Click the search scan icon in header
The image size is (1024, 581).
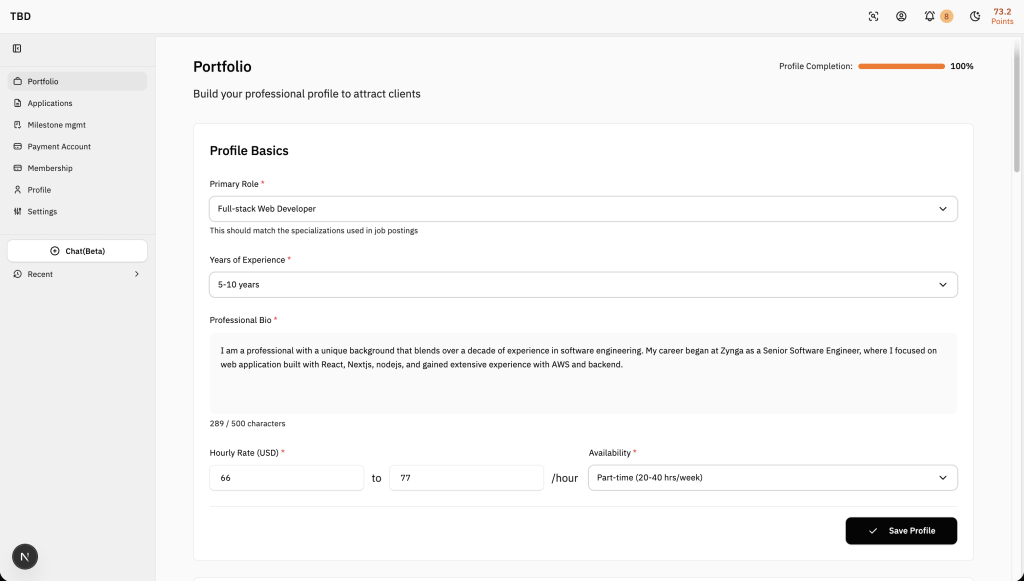[x=873, y=16]
